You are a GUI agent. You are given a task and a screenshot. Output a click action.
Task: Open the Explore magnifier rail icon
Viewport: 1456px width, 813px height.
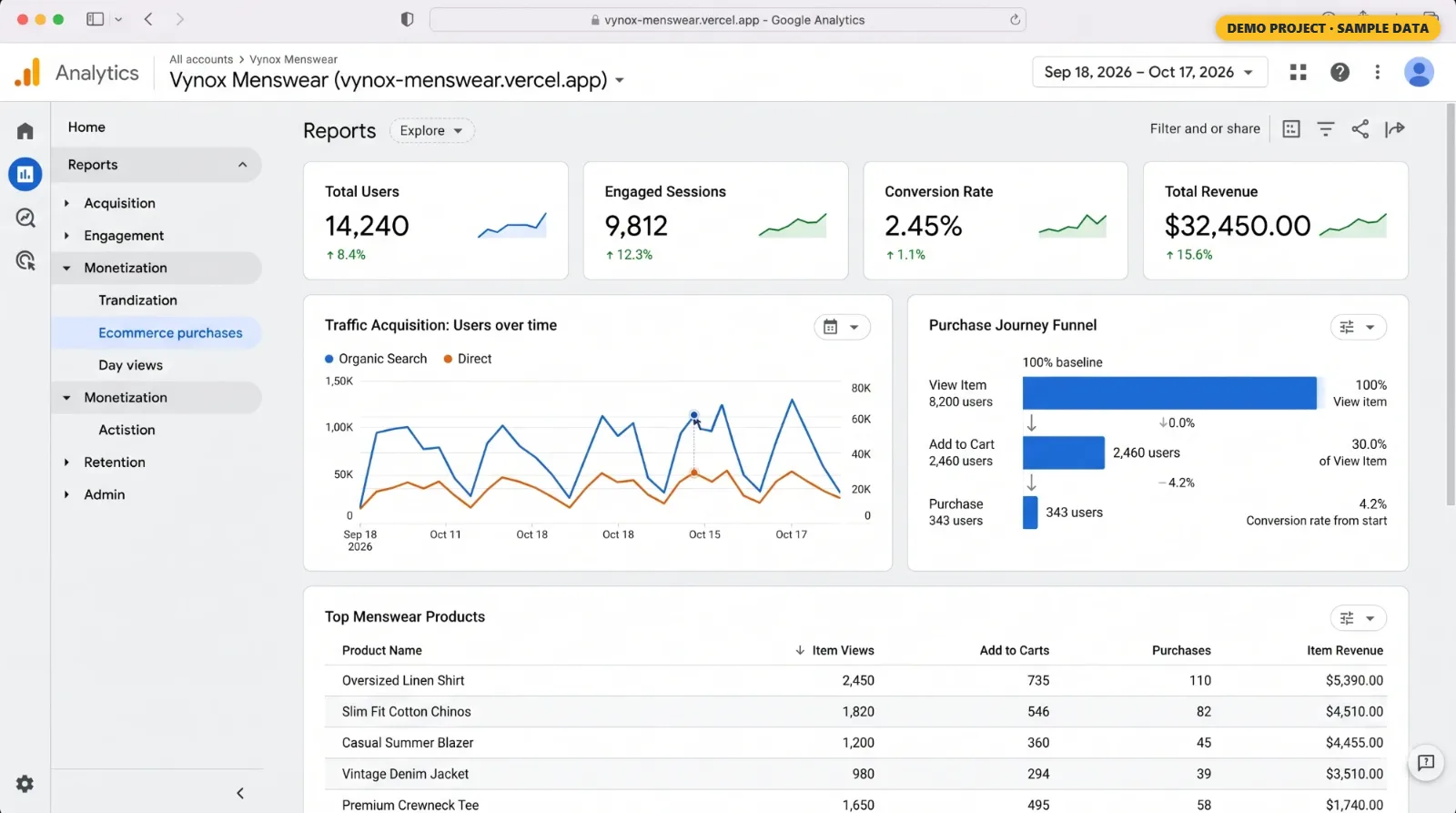click(25, 218)
